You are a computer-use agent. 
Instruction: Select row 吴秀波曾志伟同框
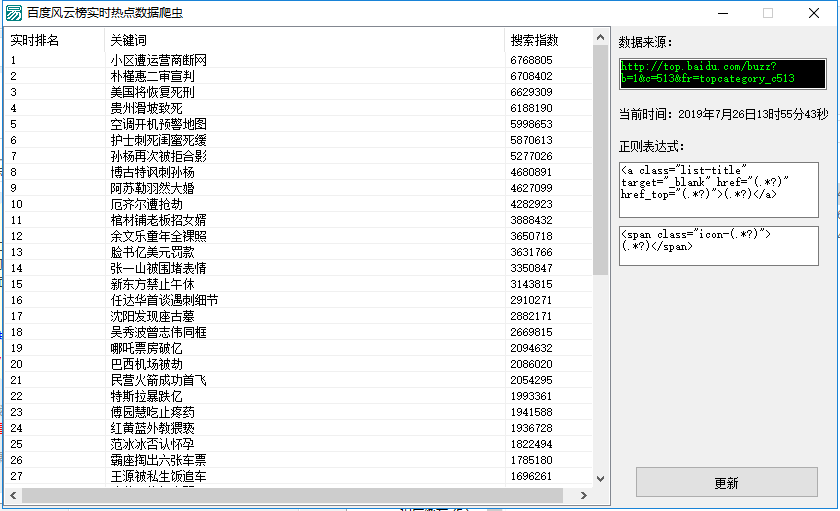click(298, 332)
